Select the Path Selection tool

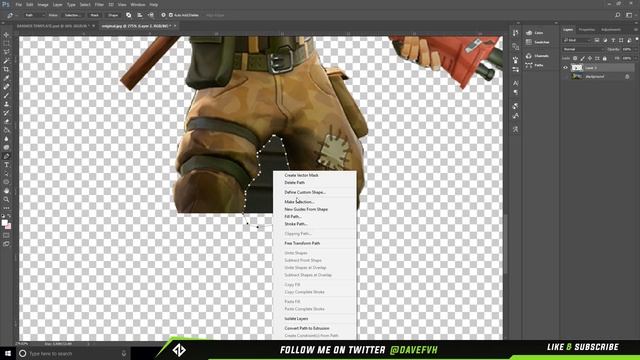7,173
